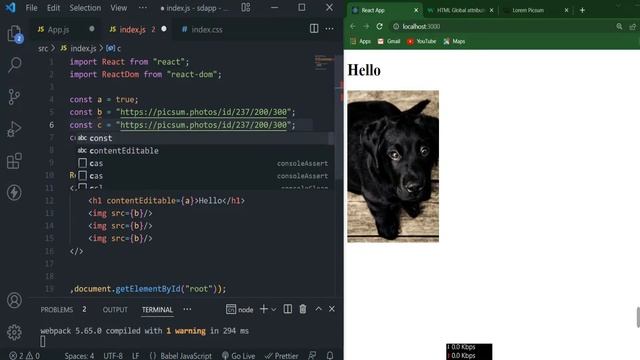Open the Manage gear icon
This screenshot has height=360, width=640.
point(14,332)
